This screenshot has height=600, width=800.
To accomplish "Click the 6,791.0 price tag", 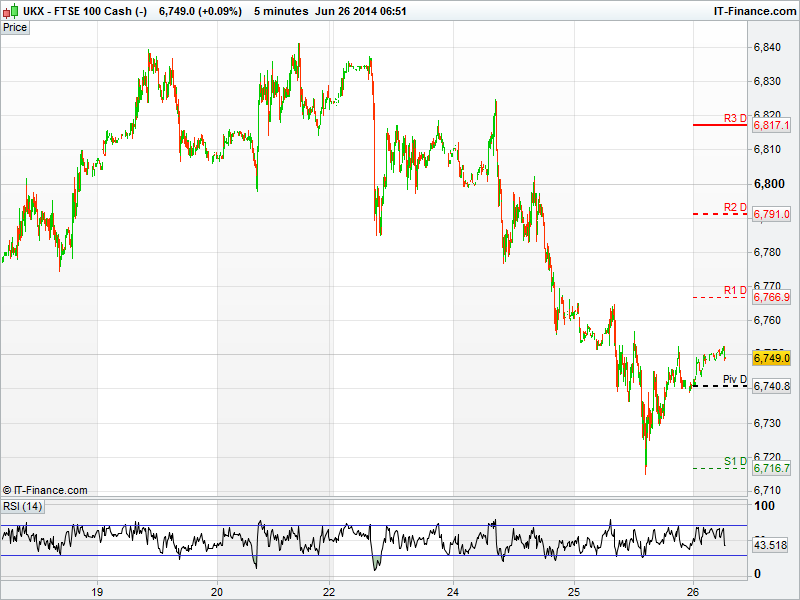I will (771, 214).
